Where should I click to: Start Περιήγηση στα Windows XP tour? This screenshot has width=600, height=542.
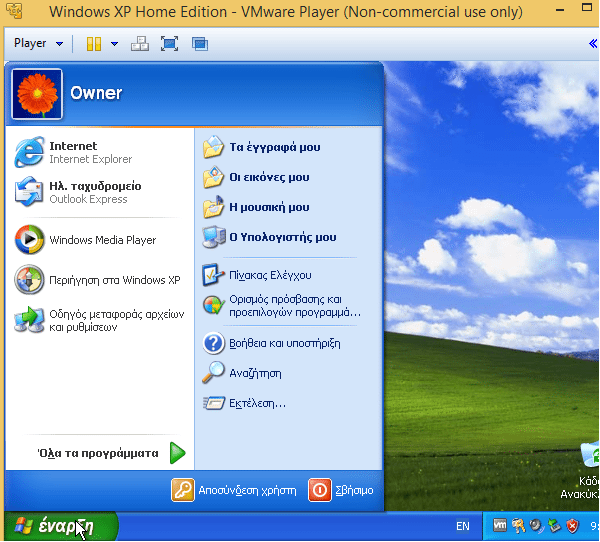pyautogui.click(x=100, y=280)
